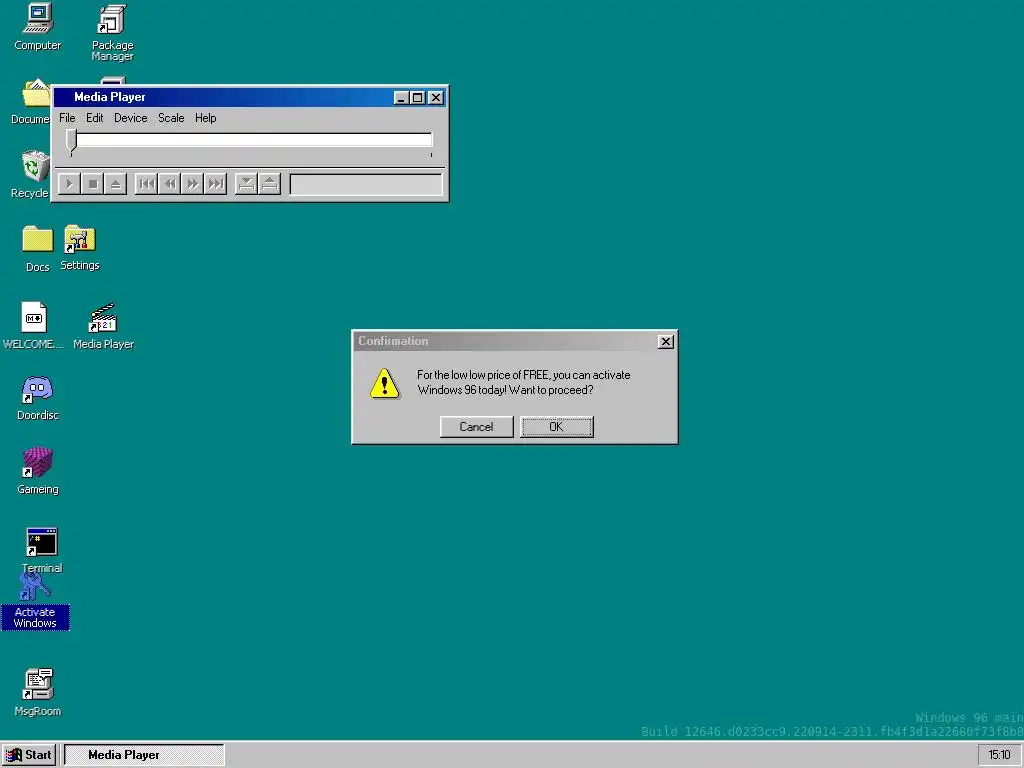Click the Media Player taskbar button
Screen dimensions: 1024x768
tap(144, 755)
